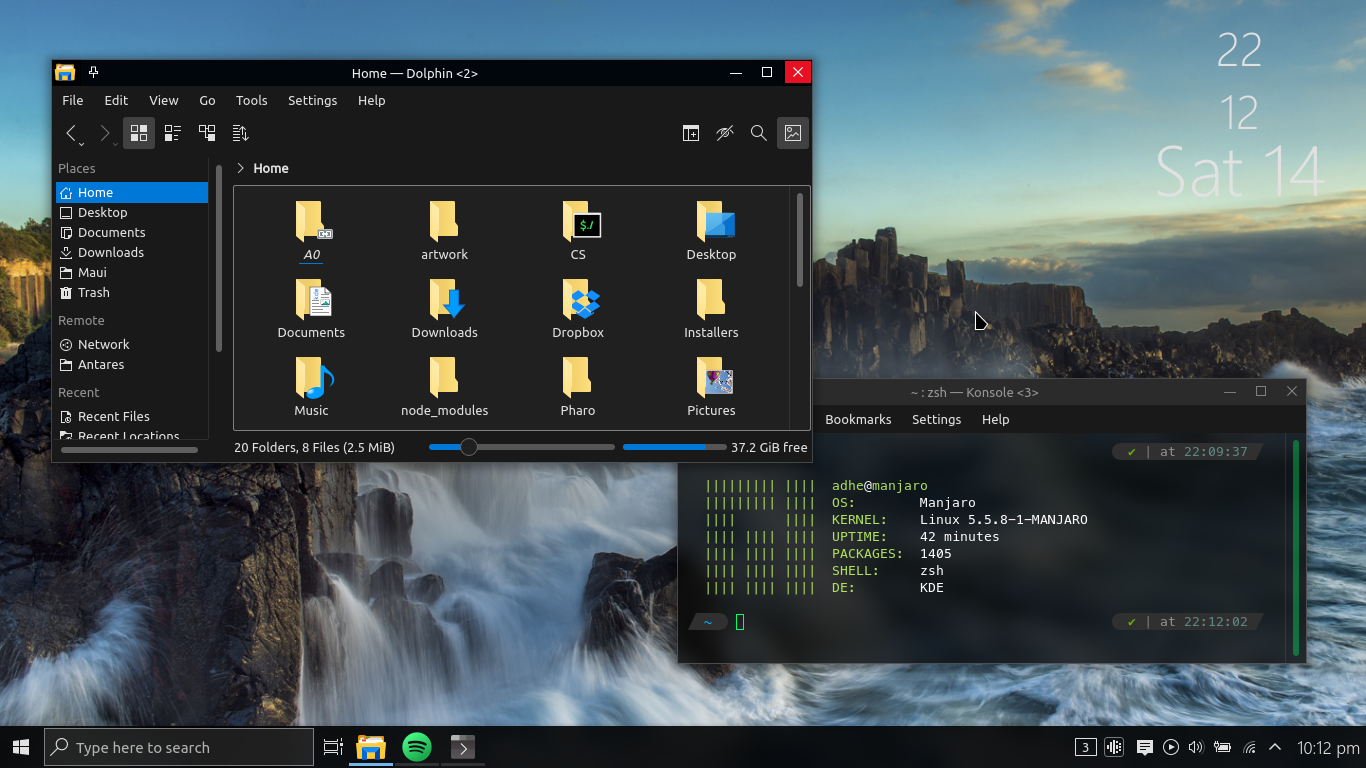Screen dimensions: 1366x768
Task: Select the Documents folder in file view
Action: pos(312,300)
